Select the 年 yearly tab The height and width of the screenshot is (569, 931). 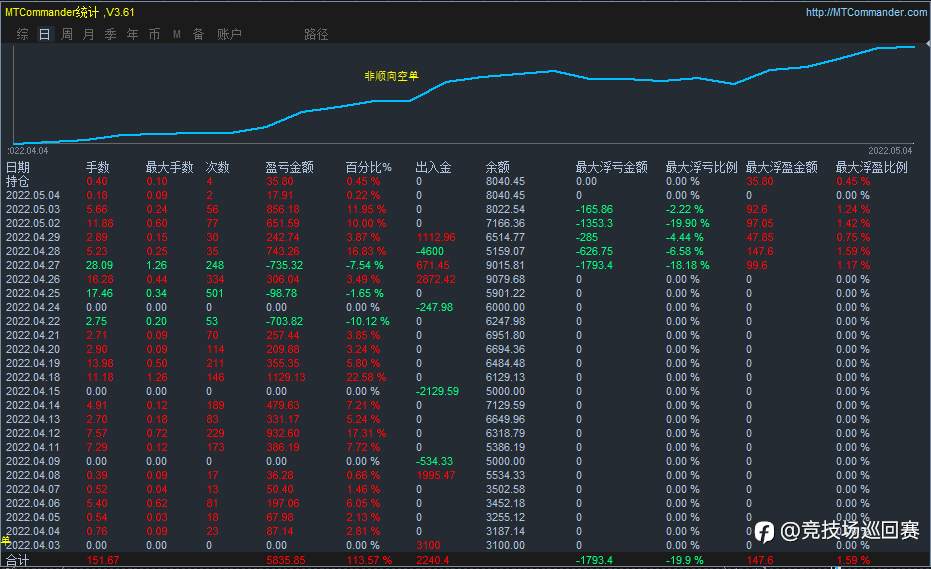pos(132,34)
